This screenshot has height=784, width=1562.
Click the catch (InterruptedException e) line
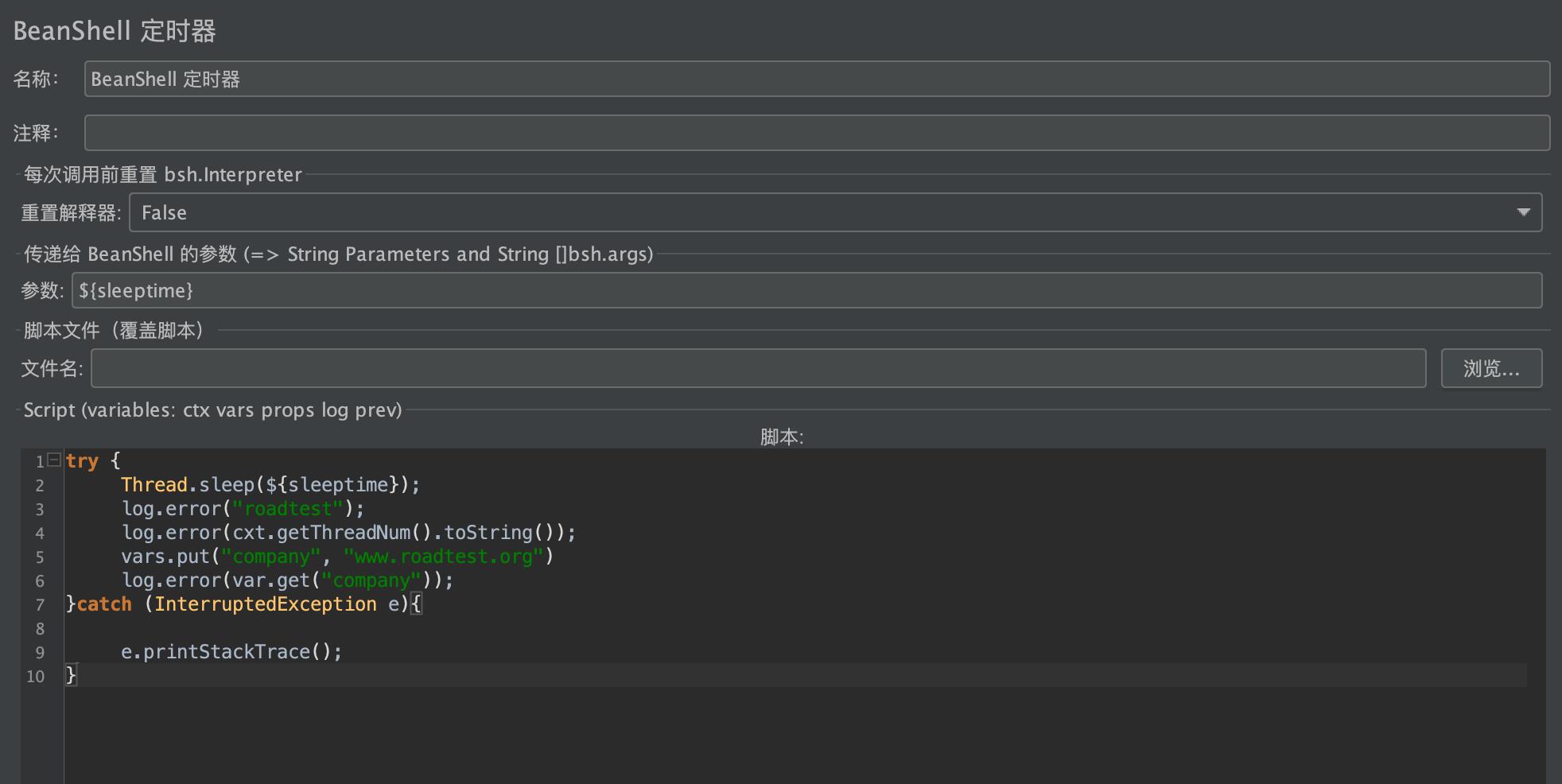point(244,604)
